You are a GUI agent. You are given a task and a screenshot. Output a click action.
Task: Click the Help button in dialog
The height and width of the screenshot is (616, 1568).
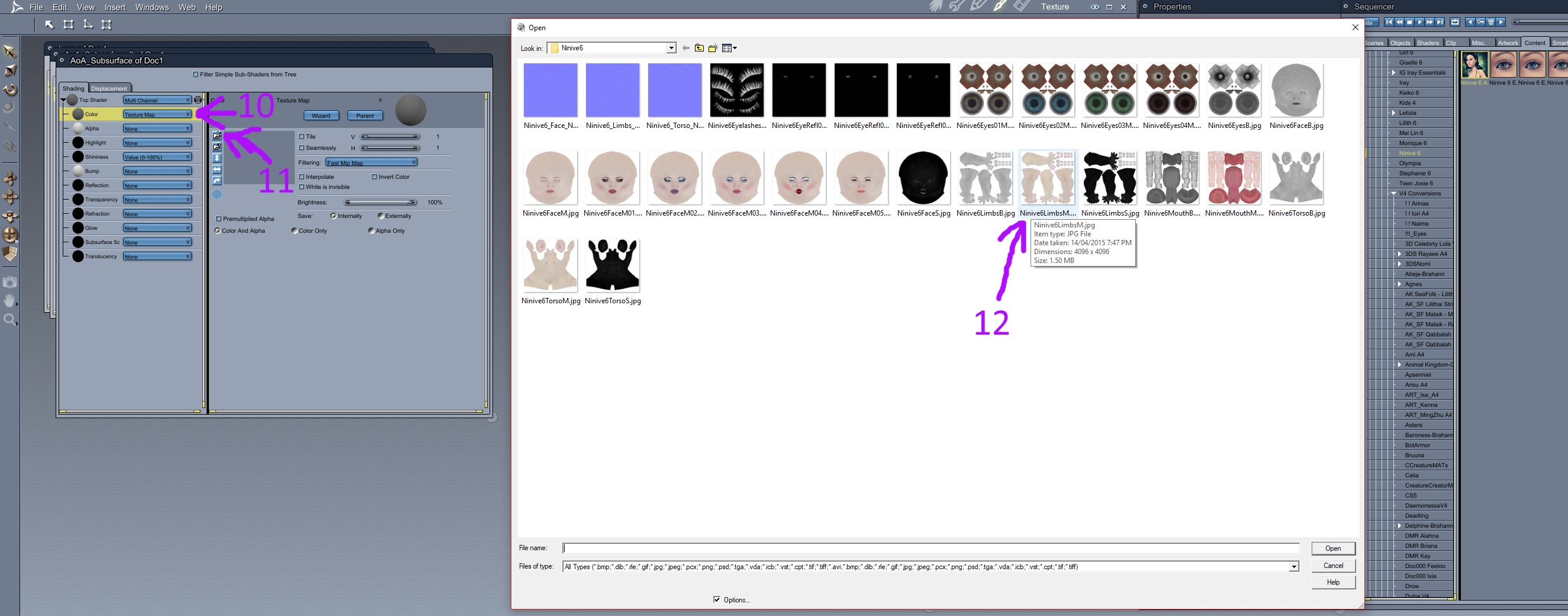(x=1333, y=582)
